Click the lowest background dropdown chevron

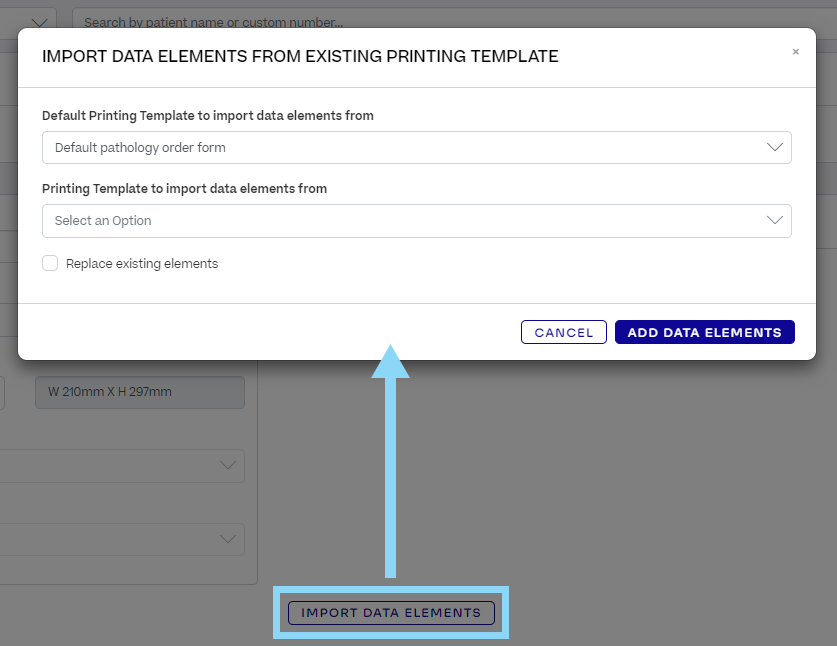click(x=229, y=539)
